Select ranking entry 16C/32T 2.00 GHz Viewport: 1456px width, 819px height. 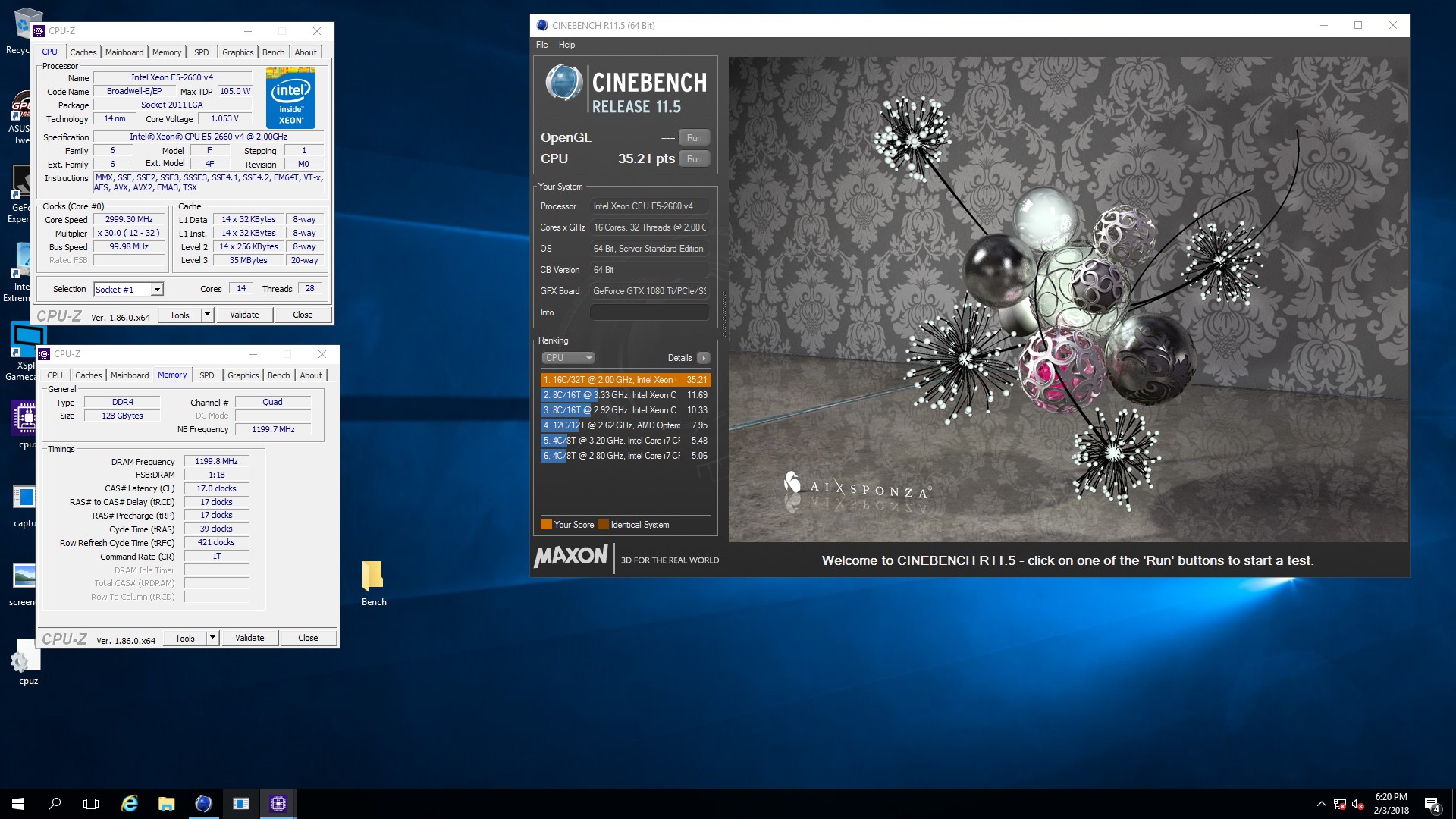[x=626, y=380]
